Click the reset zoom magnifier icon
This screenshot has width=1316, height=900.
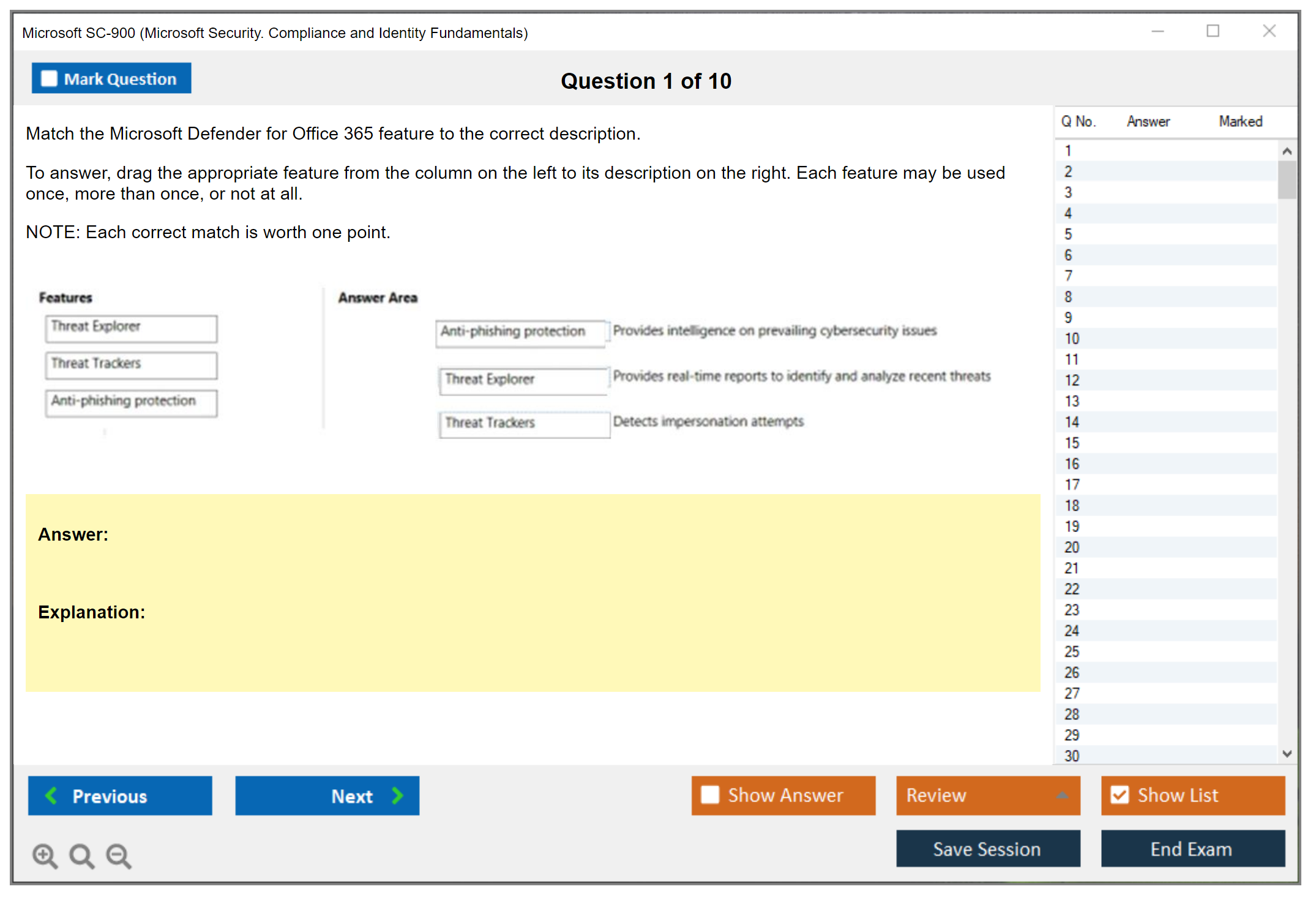click(81, 855)
